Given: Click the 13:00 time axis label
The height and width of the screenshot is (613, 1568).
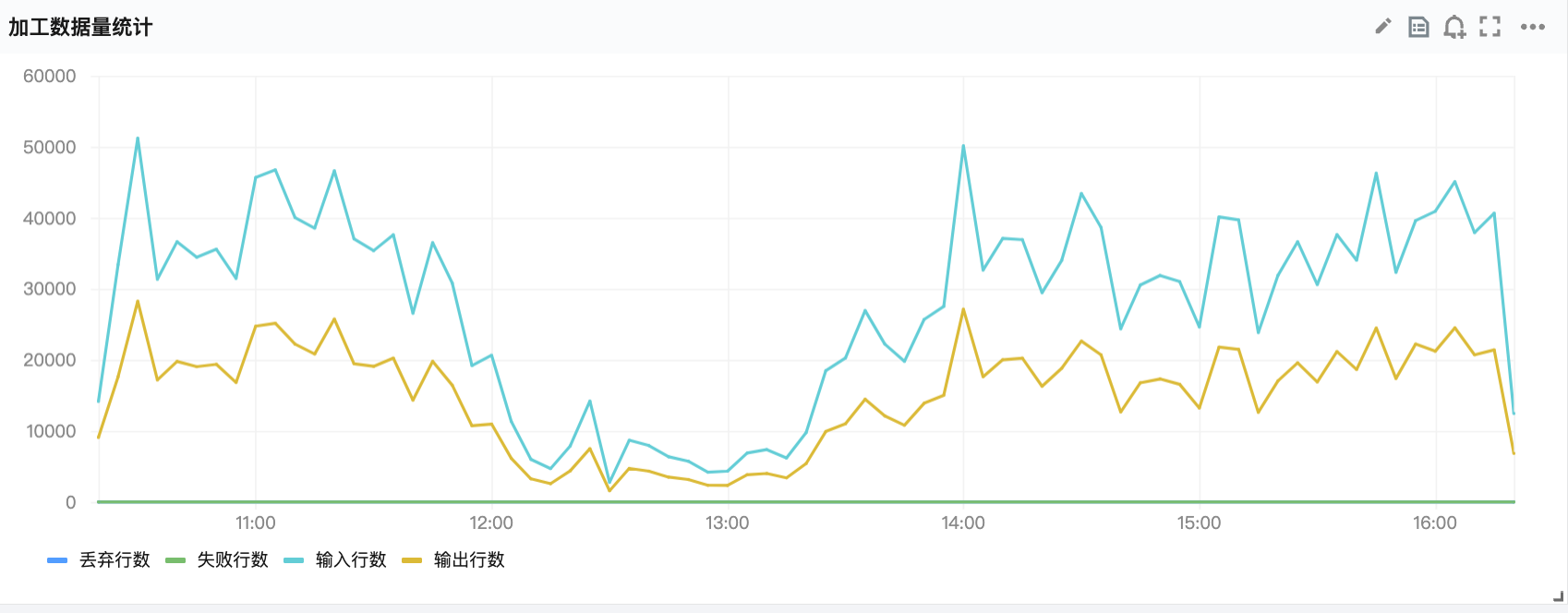Looking at the screenshot, I should (728, 523).
